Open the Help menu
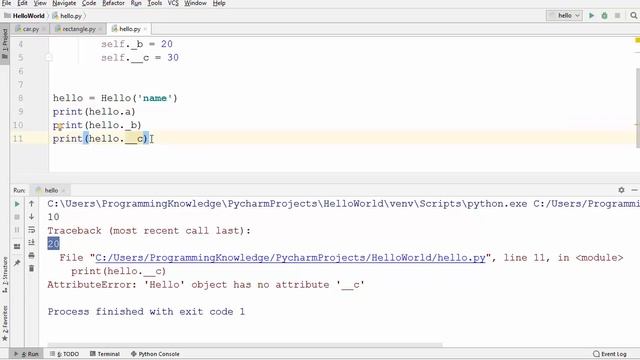The width and height of the screenshot is (640, 360). point(219,3)
